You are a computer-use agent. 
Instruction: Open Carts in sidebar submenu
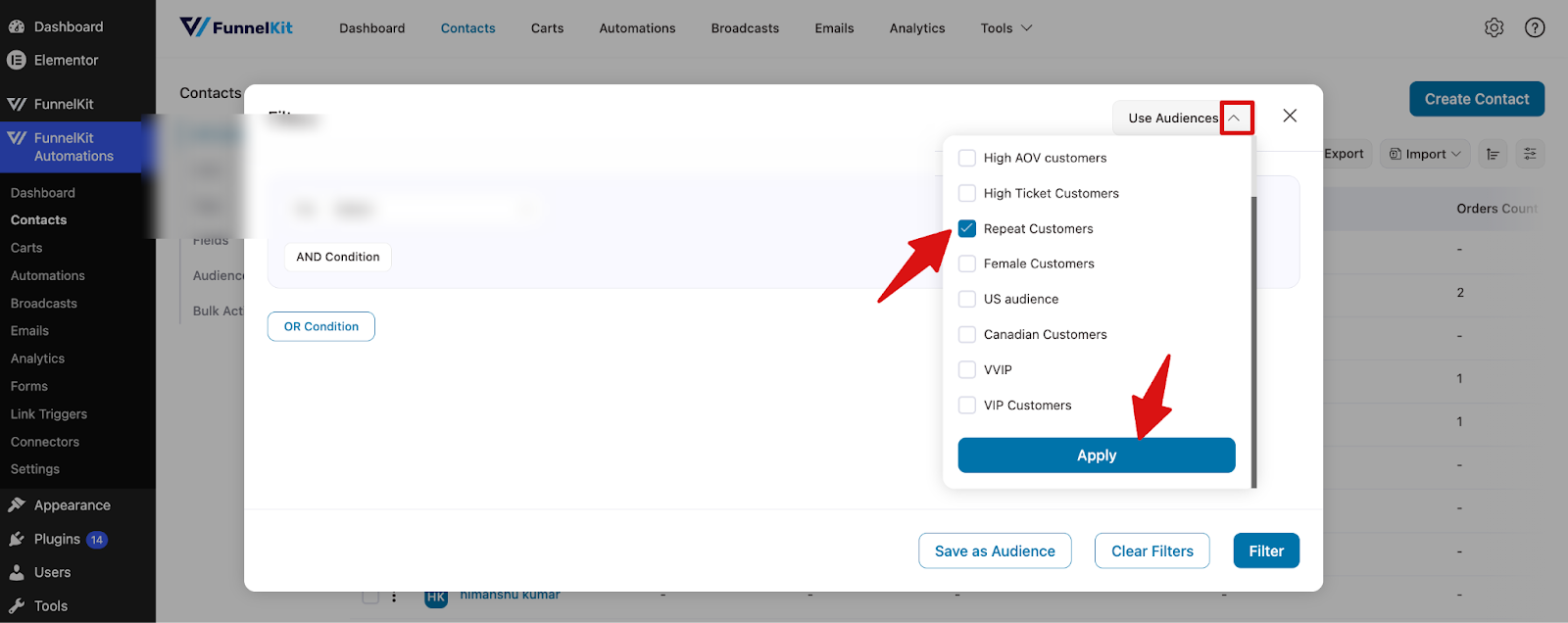click(x=26, y=248)
